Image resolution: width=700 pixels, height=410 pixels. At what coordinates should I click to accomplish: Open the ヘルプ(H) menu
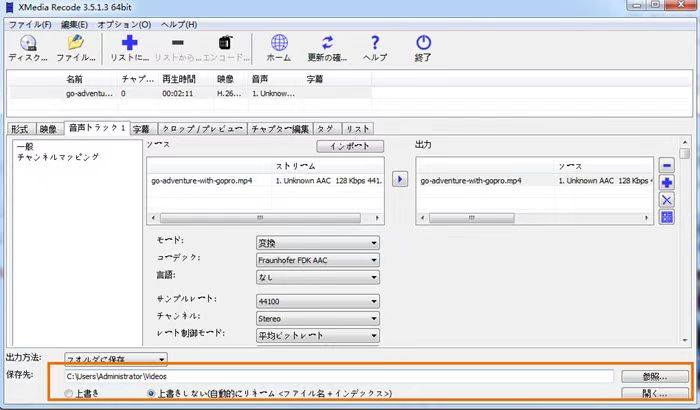[x=179, y=25]
